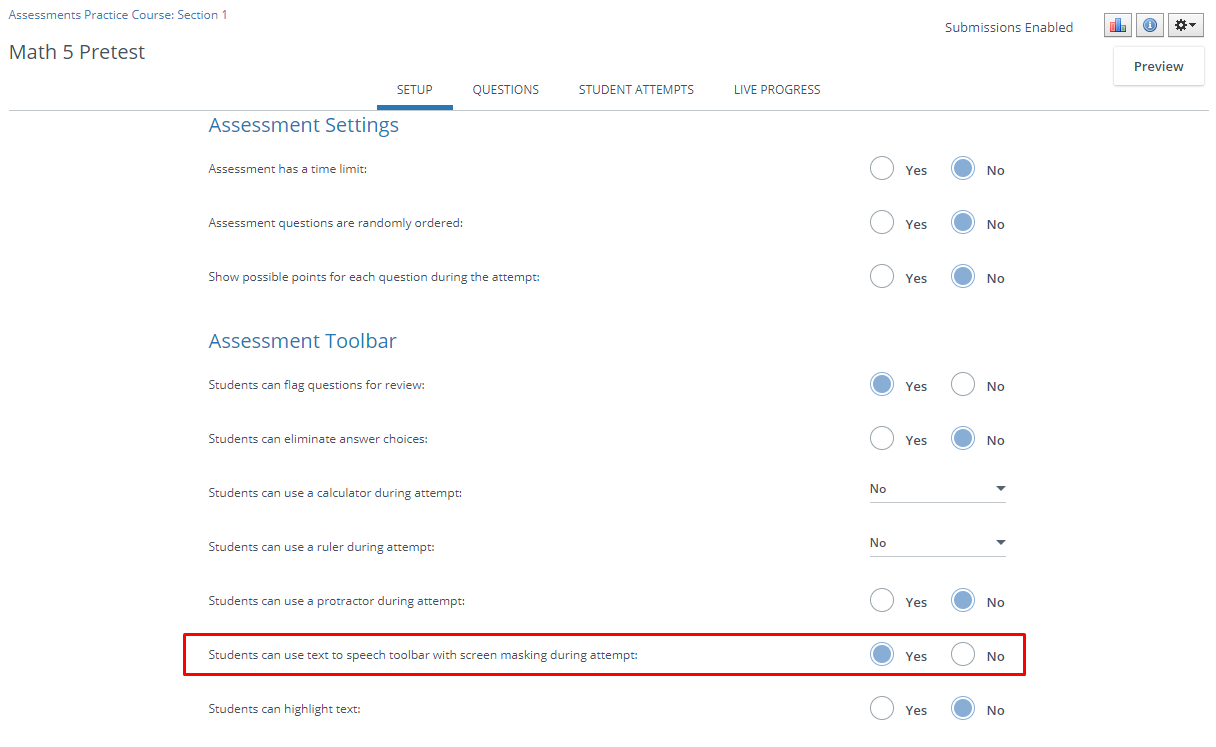
Task: Click the Assessment Toolbar heading
Action: point(302,341)
